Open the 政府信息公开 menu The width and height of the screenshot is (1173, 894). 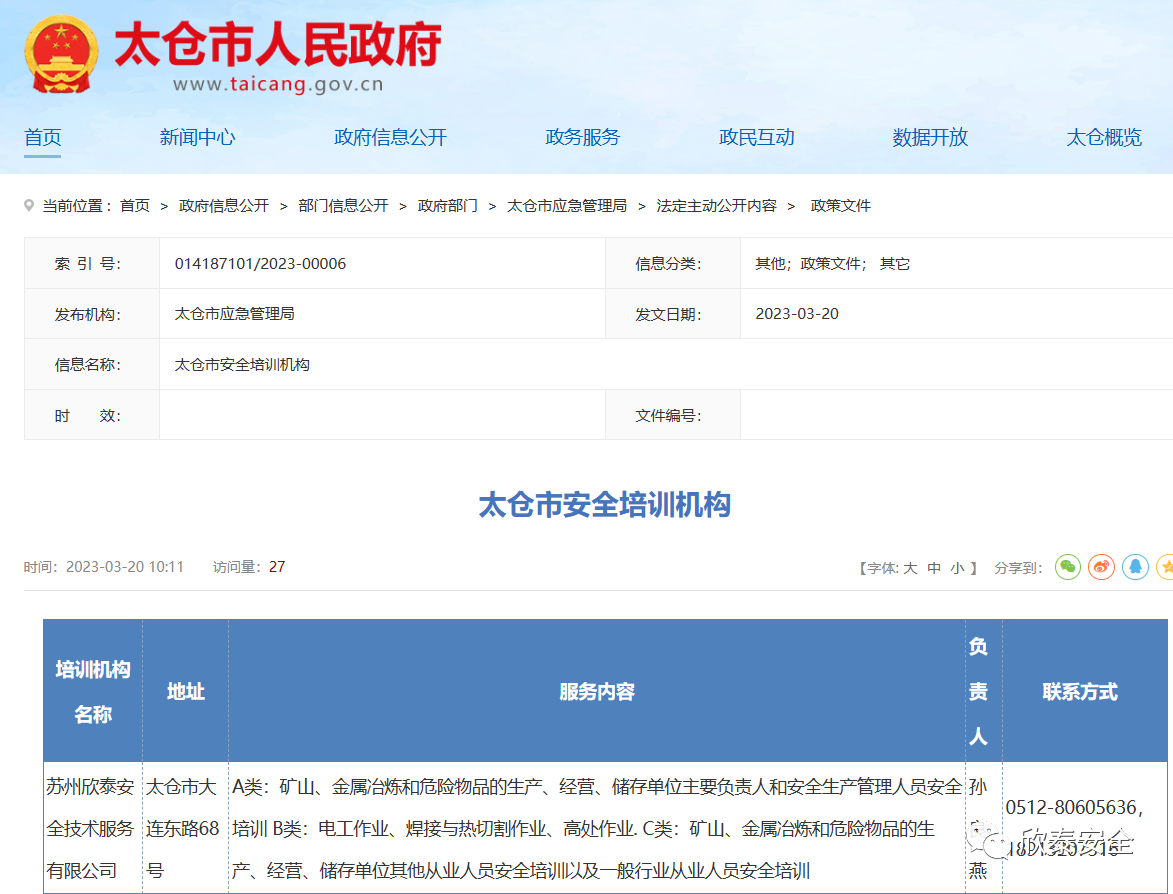coord(390,138)
